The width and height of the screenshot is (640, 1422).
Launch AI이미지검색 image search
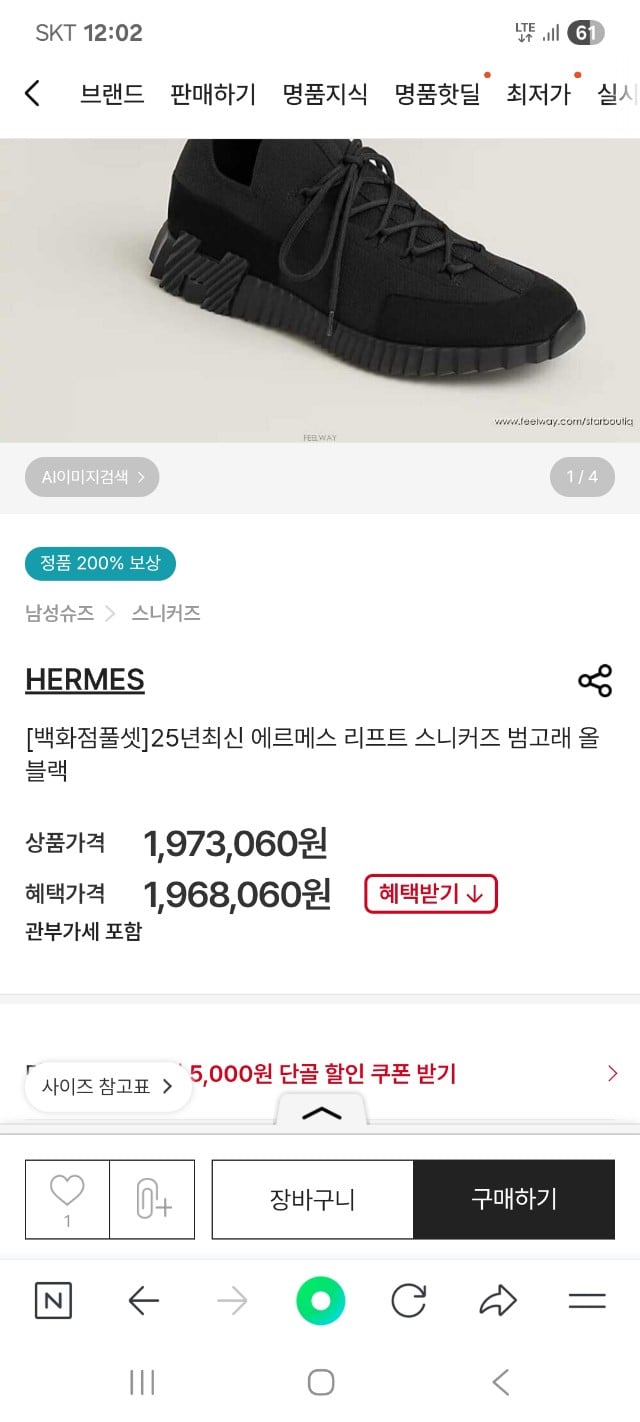pyautogui.click(x=90, y=477)
